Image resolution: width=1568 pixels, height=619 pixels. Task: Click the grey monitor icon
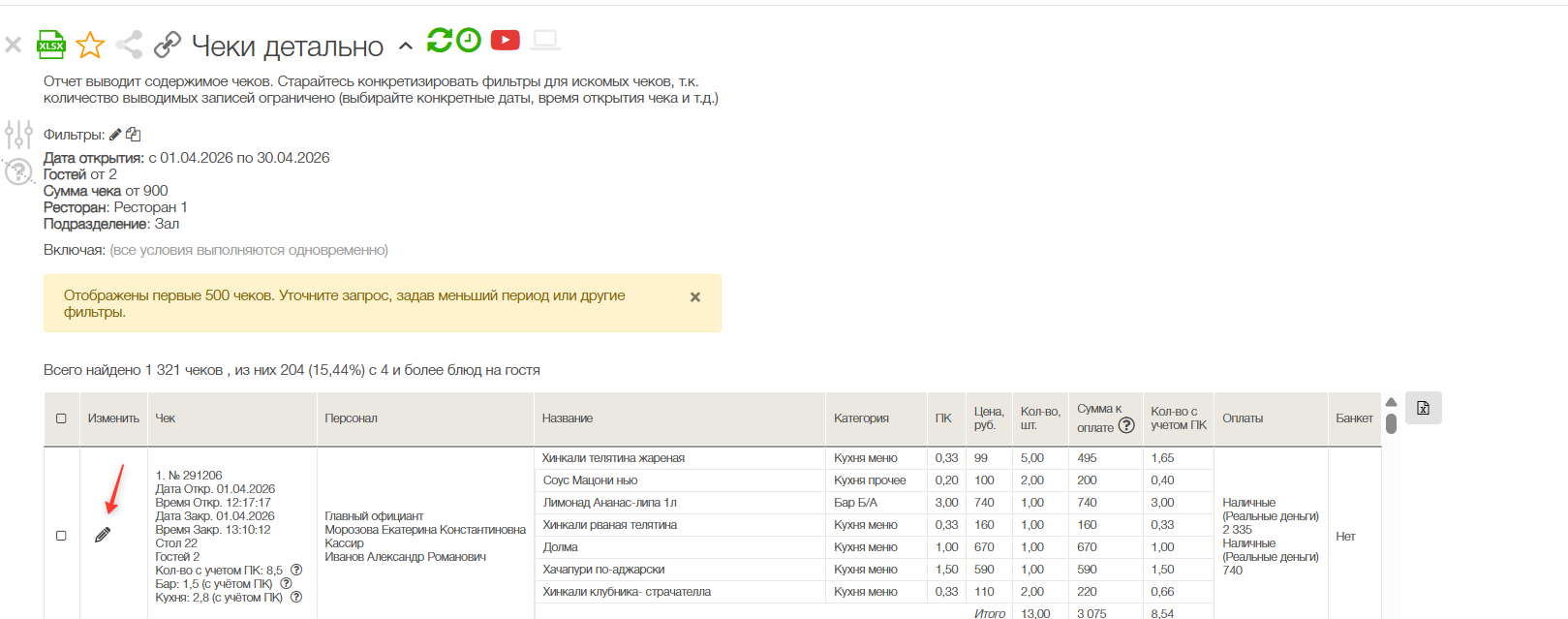[545, 40]
